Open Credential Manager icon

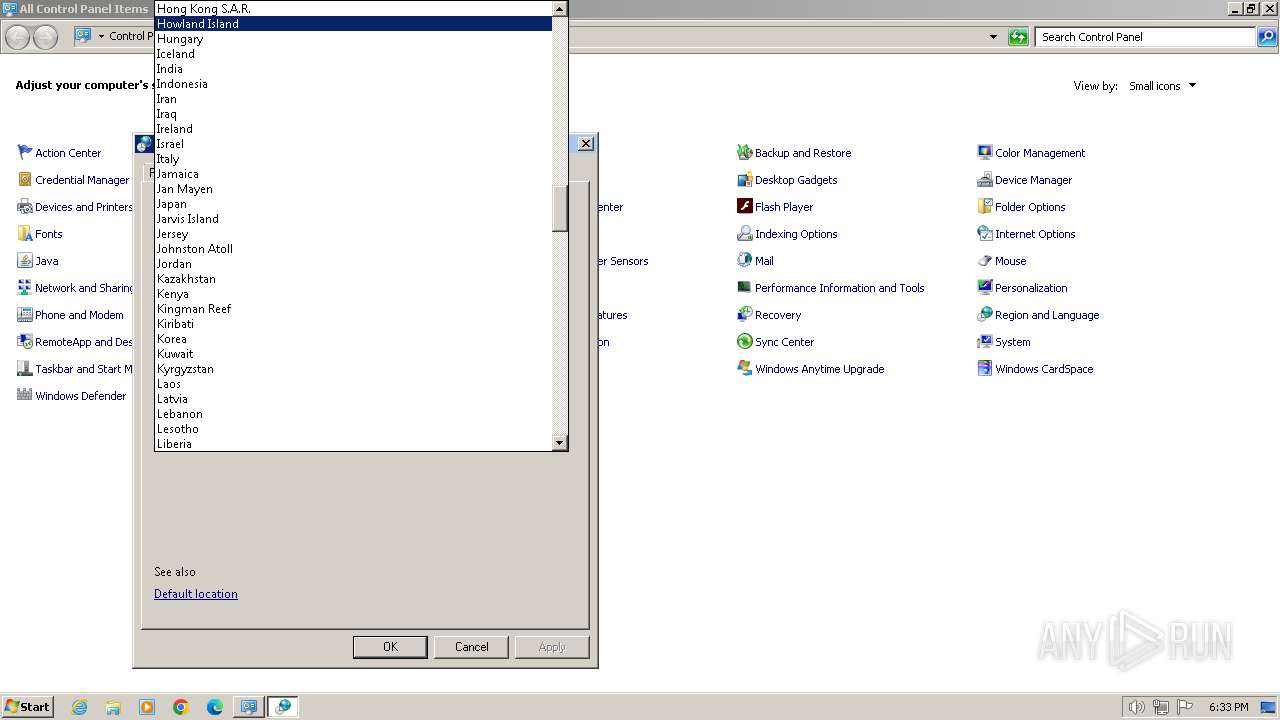[x=25, y=180]
